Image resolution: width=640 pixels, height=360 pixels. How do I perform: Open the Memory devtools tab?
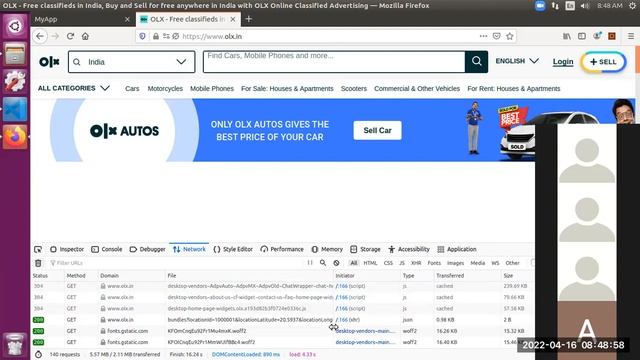pyautogui.click(x=327, y=249)
